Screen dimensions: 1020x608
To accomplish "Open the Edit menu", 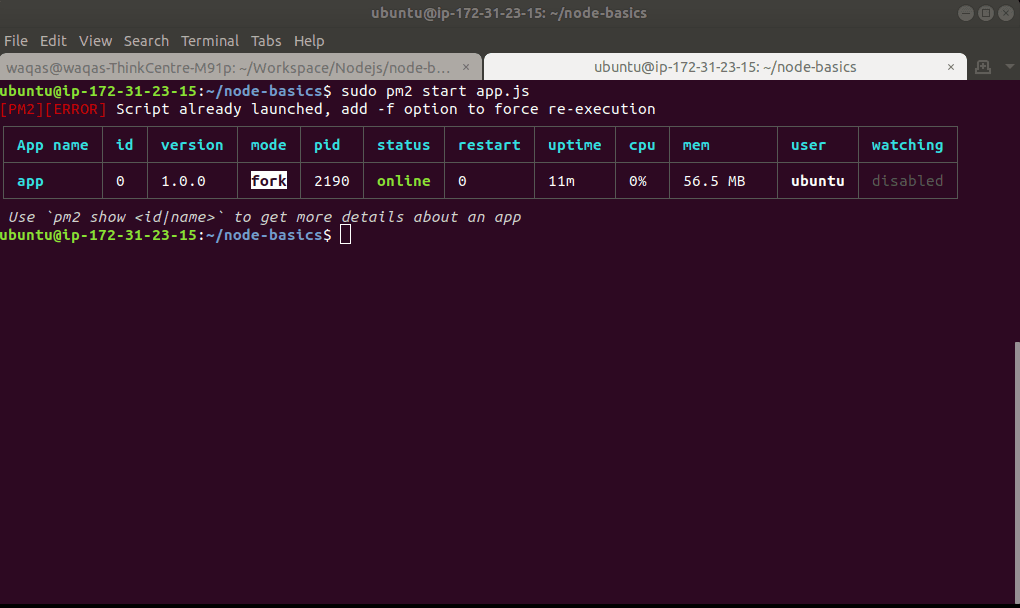I will (x=53, y=41).
